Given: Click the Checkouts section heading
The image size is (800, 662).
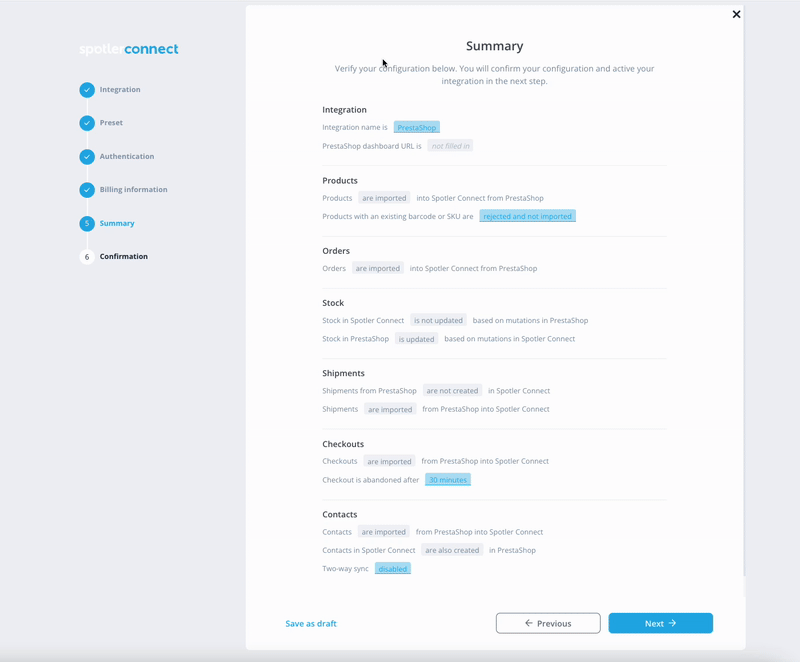Looking at the screenshot, I should point(343,444).
